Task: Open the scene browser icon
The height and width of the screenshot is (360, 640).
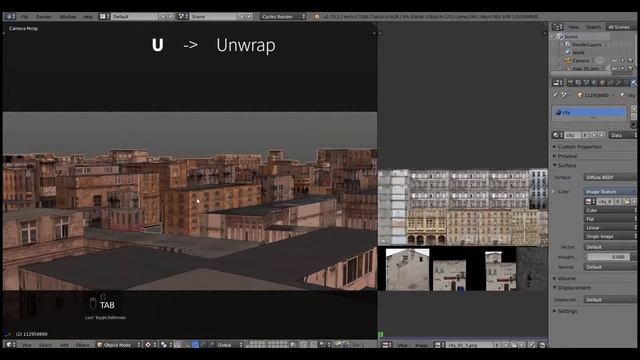Action: (x=183, y=17)
